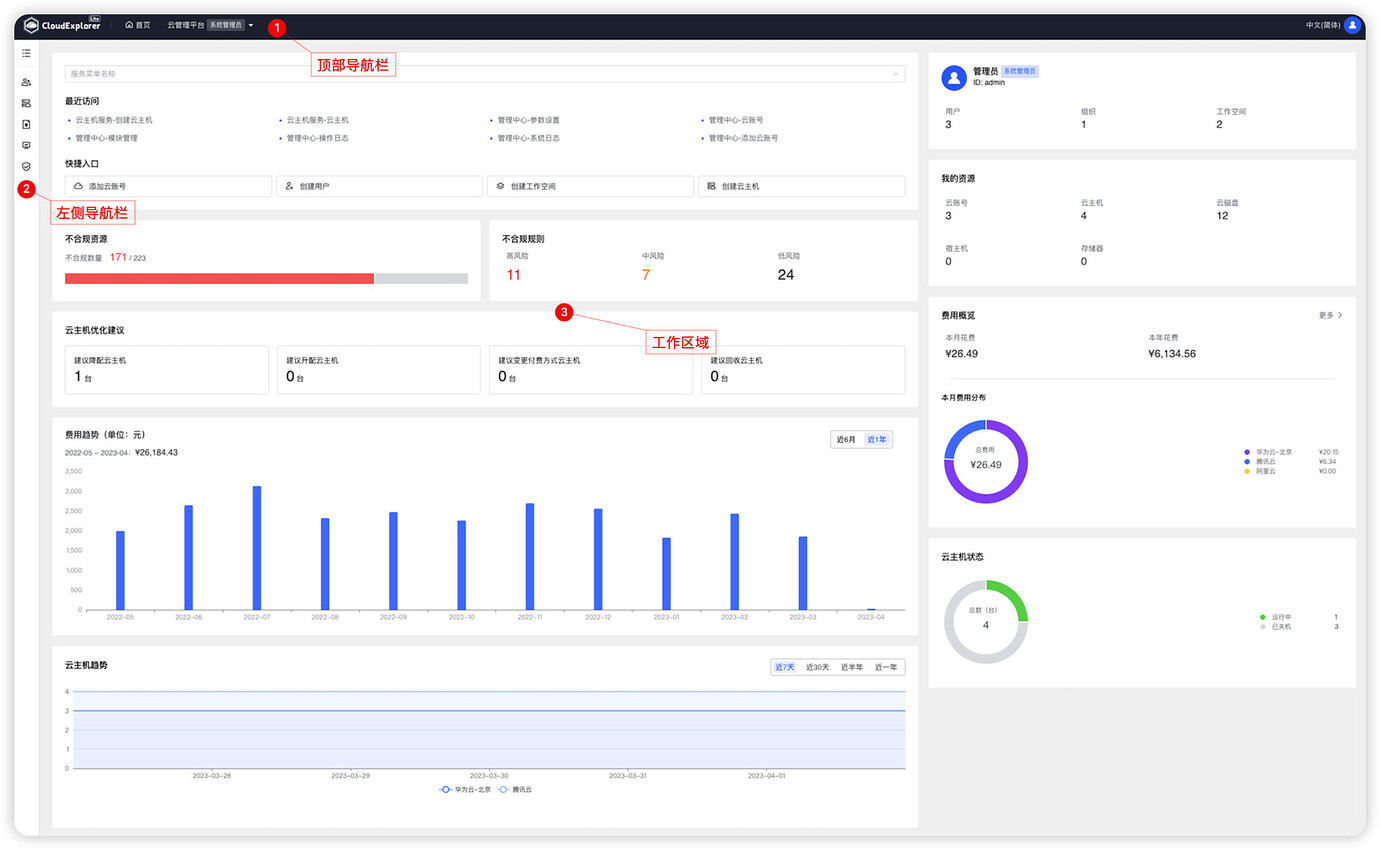The image size is (1380, 850).
Task: Click the red non-compliant resources progress bar
Action: point(219,279)
